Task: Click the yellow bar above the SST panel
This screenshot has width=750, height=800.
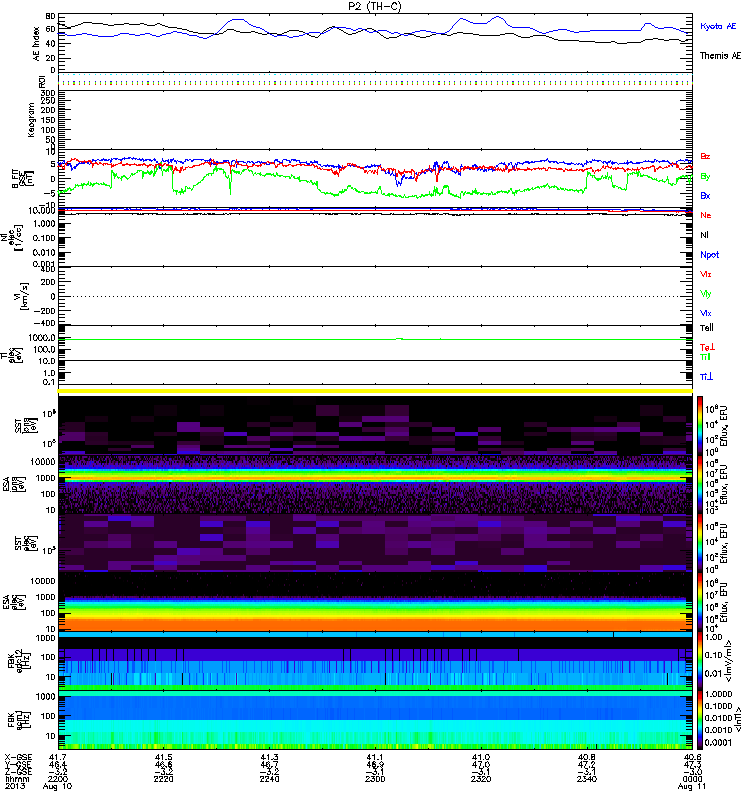Action: coord(375,391)
